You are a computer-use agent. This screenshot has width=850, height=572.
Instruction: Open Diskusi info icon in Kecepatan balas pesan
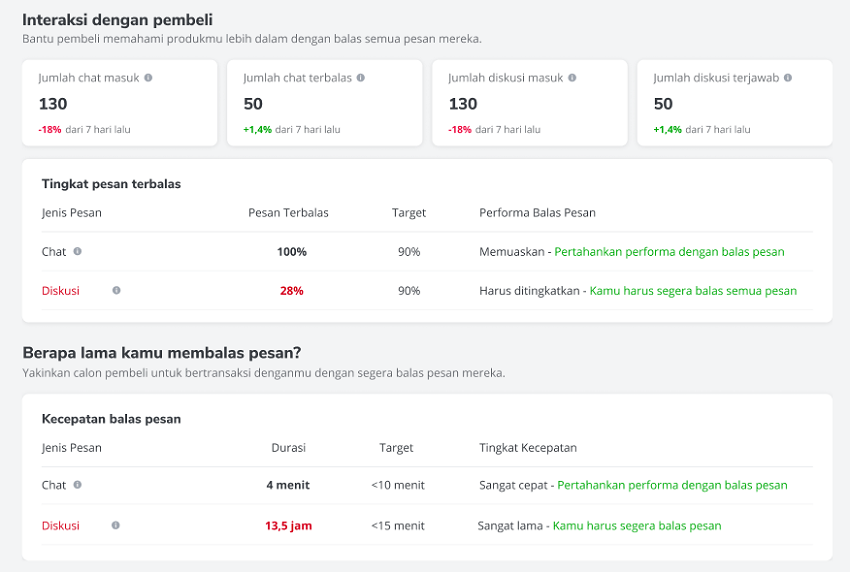[x=115, y=525]
